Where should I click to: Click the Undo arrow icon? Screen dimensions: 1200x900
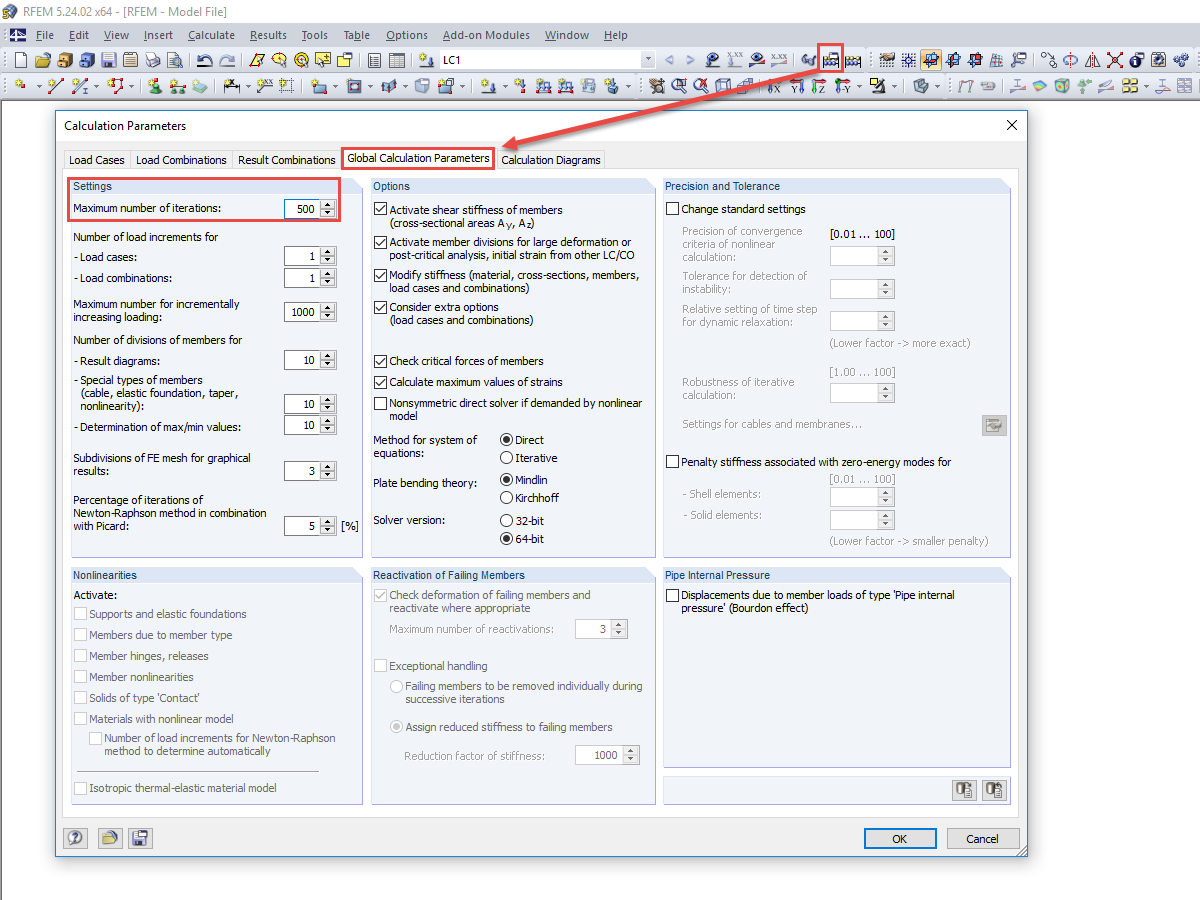pyautogui.click(x=205, y=60)
